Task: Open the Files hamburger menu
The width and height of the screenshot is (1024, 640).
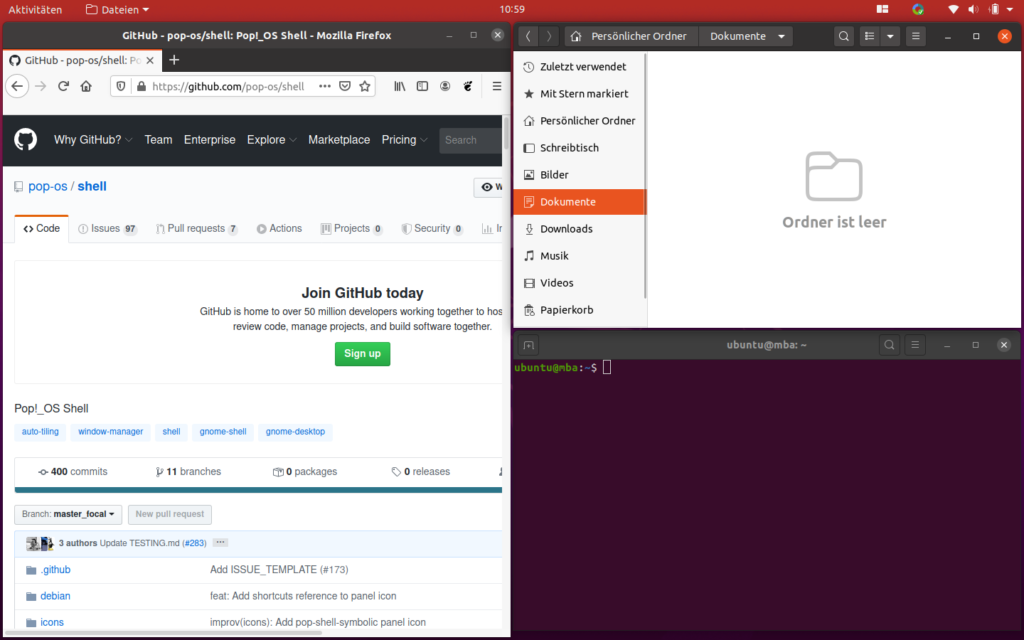Action: (x=916, y=37)
